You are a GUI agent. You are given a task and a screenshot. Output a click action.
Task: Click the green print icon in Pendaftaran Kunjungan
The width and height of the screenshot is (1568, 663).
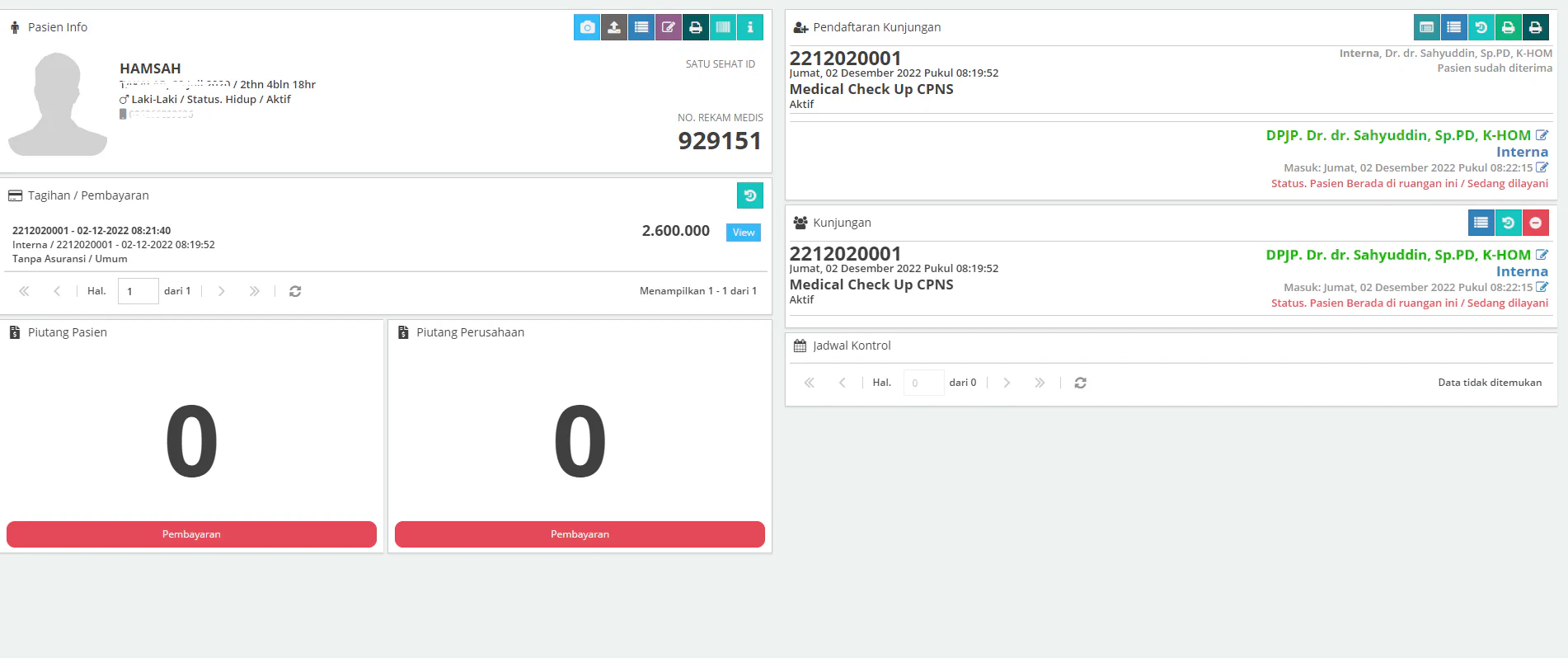[1508, 27]
